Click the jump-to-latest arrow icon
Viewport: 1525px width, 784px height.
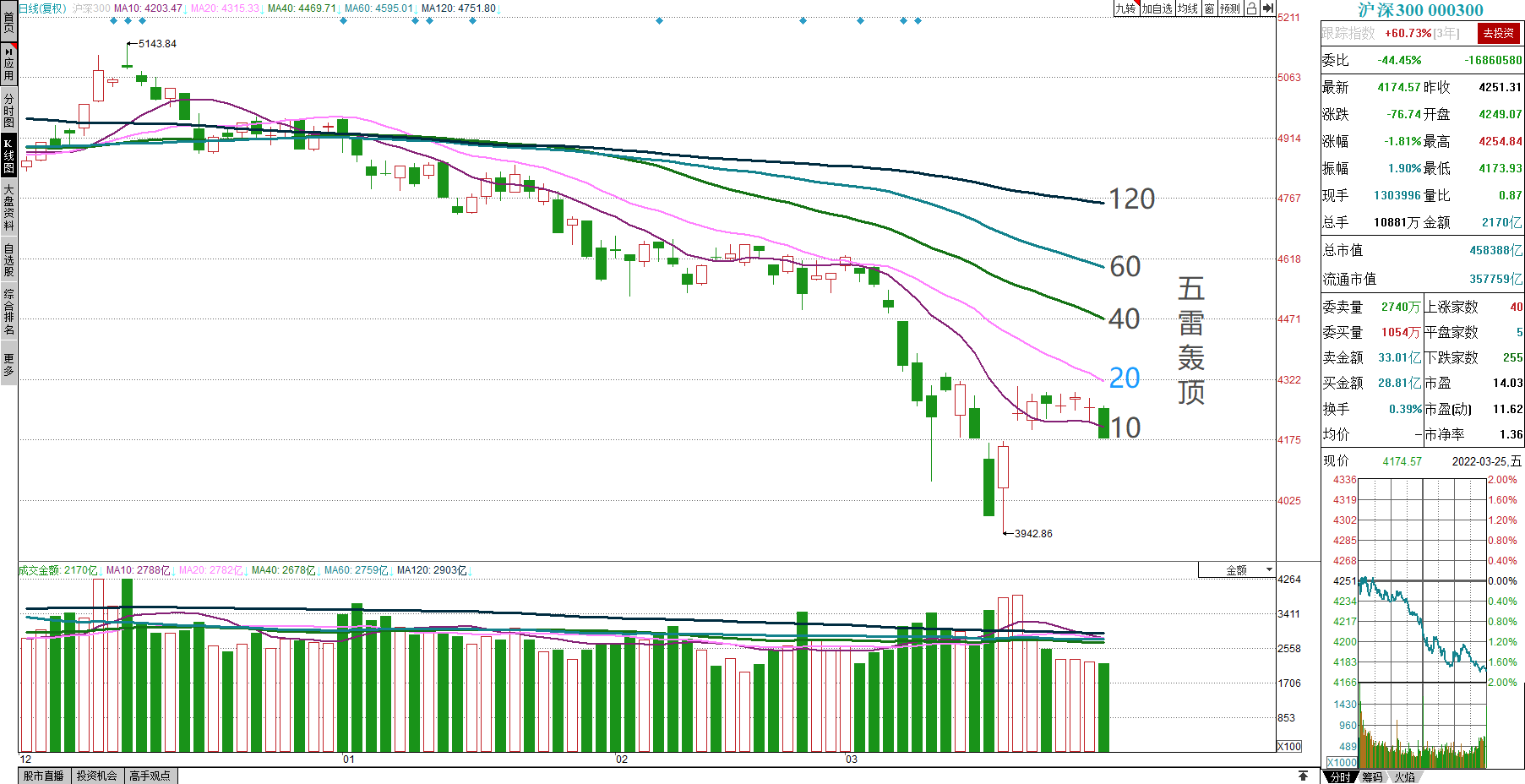point(1268,8)
